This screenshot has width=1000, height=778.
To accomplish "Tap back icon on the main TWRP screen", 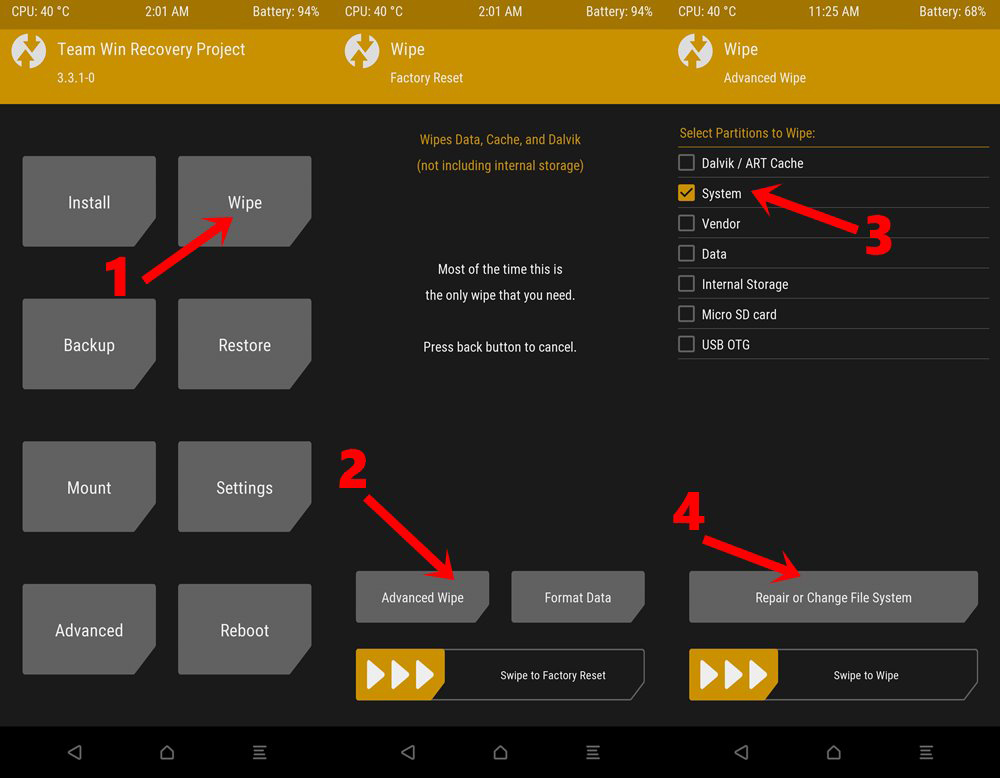I will click(x=75, y=752).
